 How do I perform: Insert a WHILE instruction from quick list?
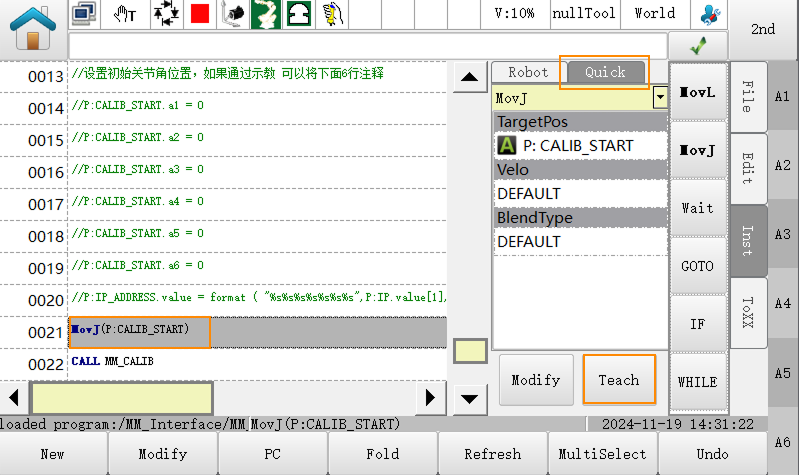pyautogui.click(x=697, y=382)
